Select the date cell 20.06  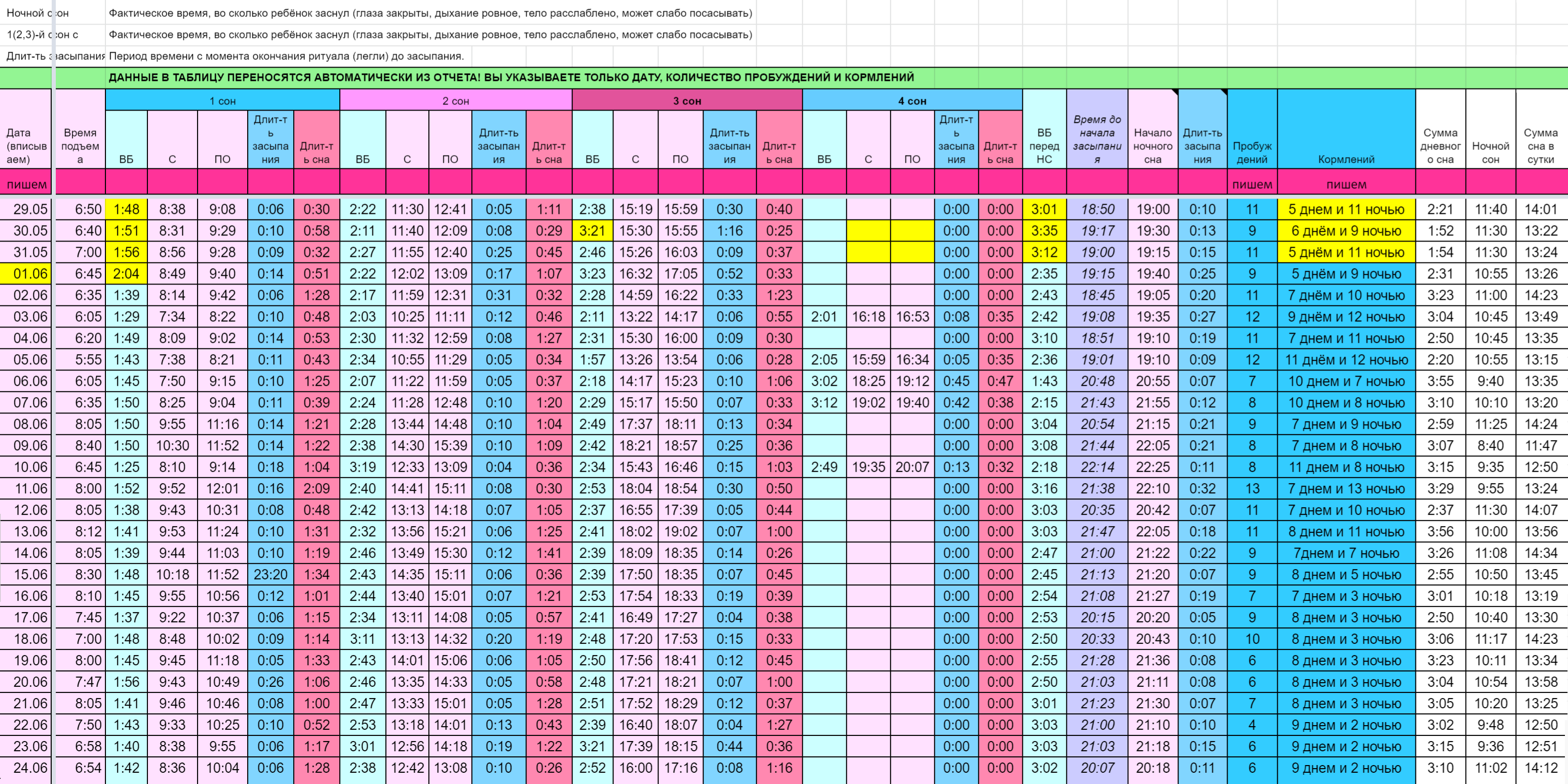coord(26,682)
